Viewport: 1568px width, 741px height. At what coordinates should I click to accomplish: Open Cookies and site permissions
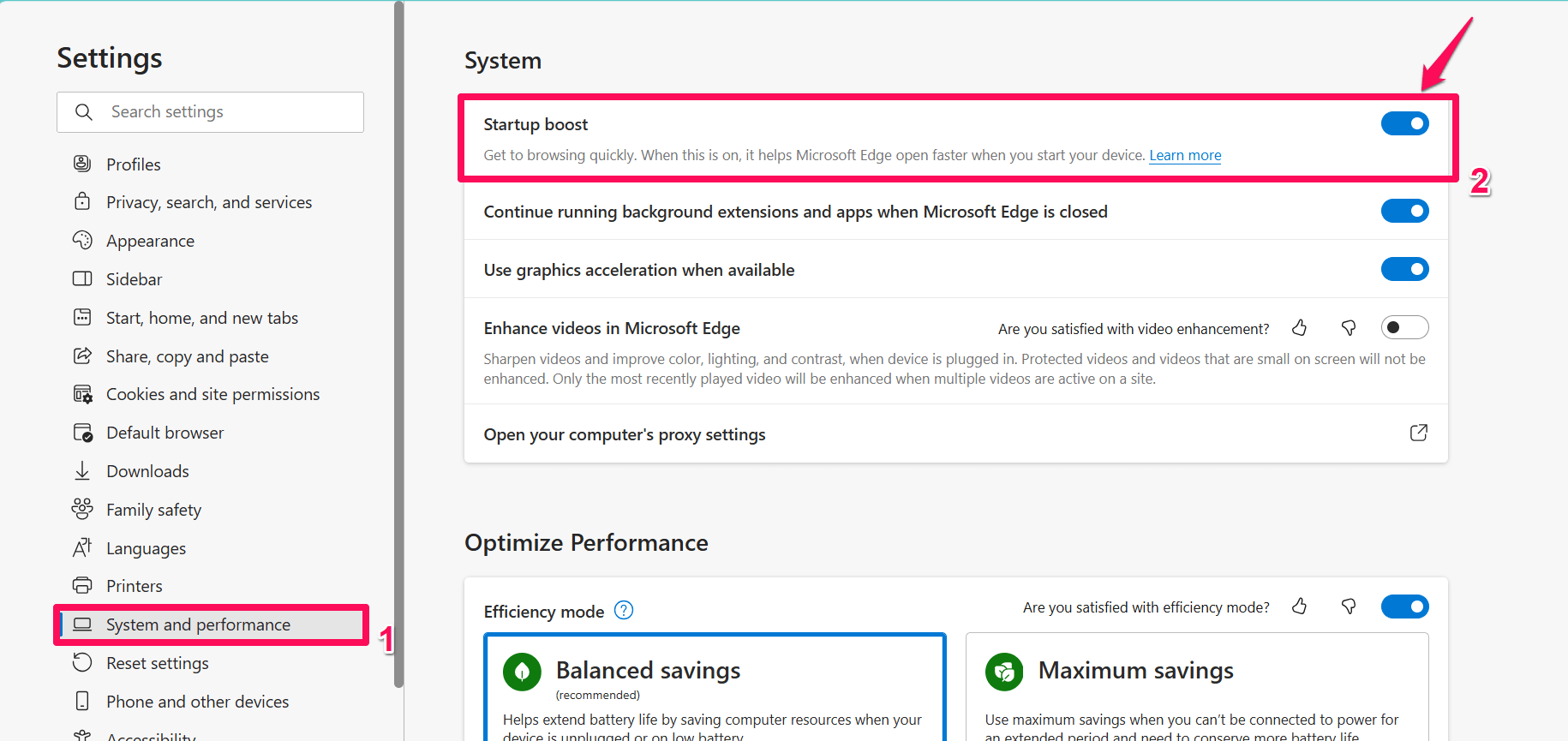212,394
